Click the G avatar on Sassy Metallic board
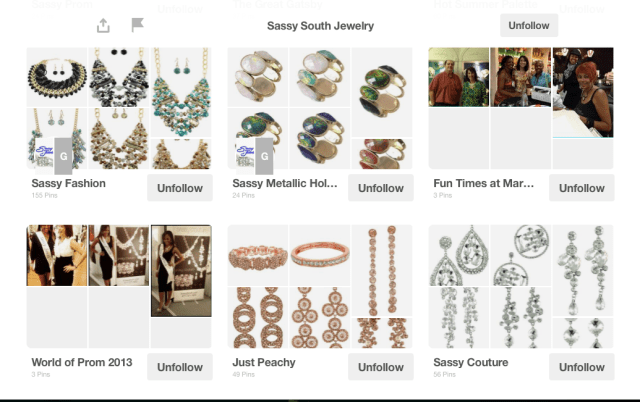 point(264,156)
